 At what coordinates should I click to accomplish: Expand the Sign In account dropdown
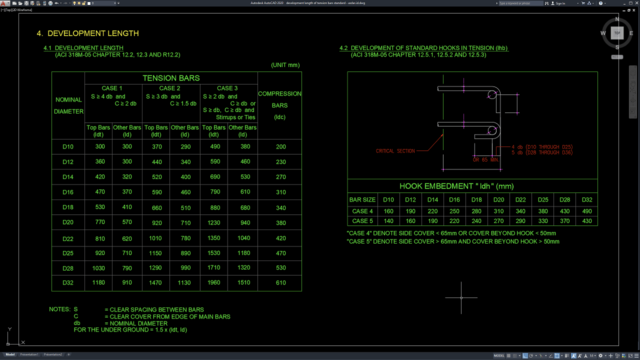(x=578, y=3)
